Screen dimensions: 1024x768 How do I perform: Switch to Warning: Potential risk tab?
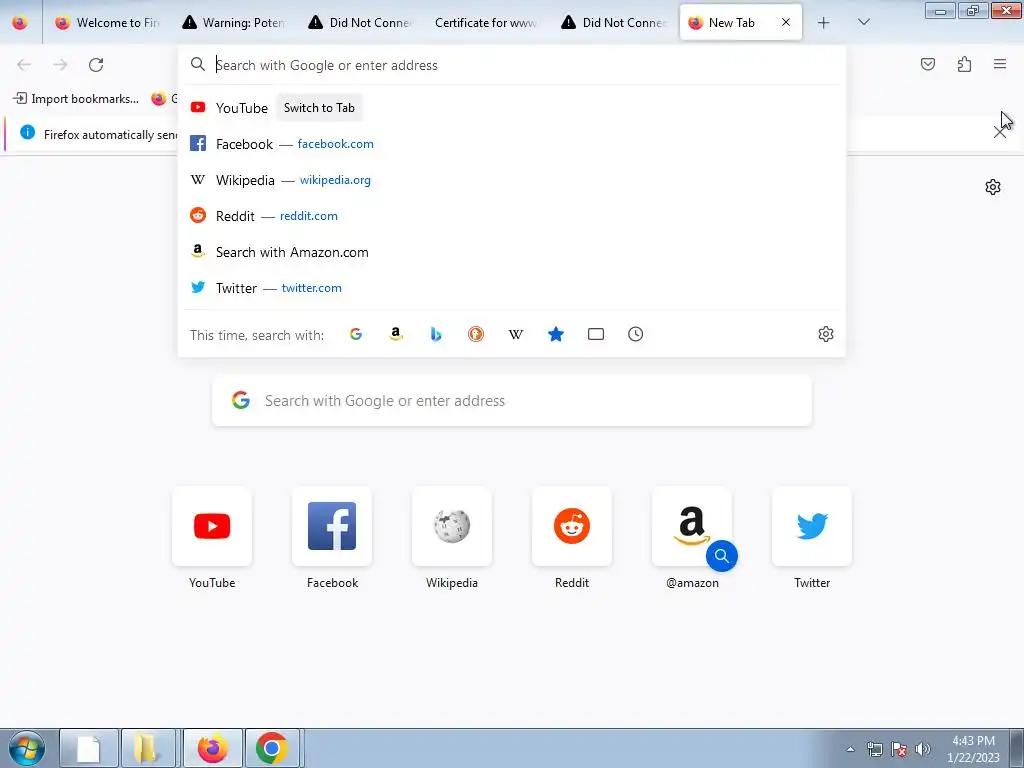coord(234,23)
